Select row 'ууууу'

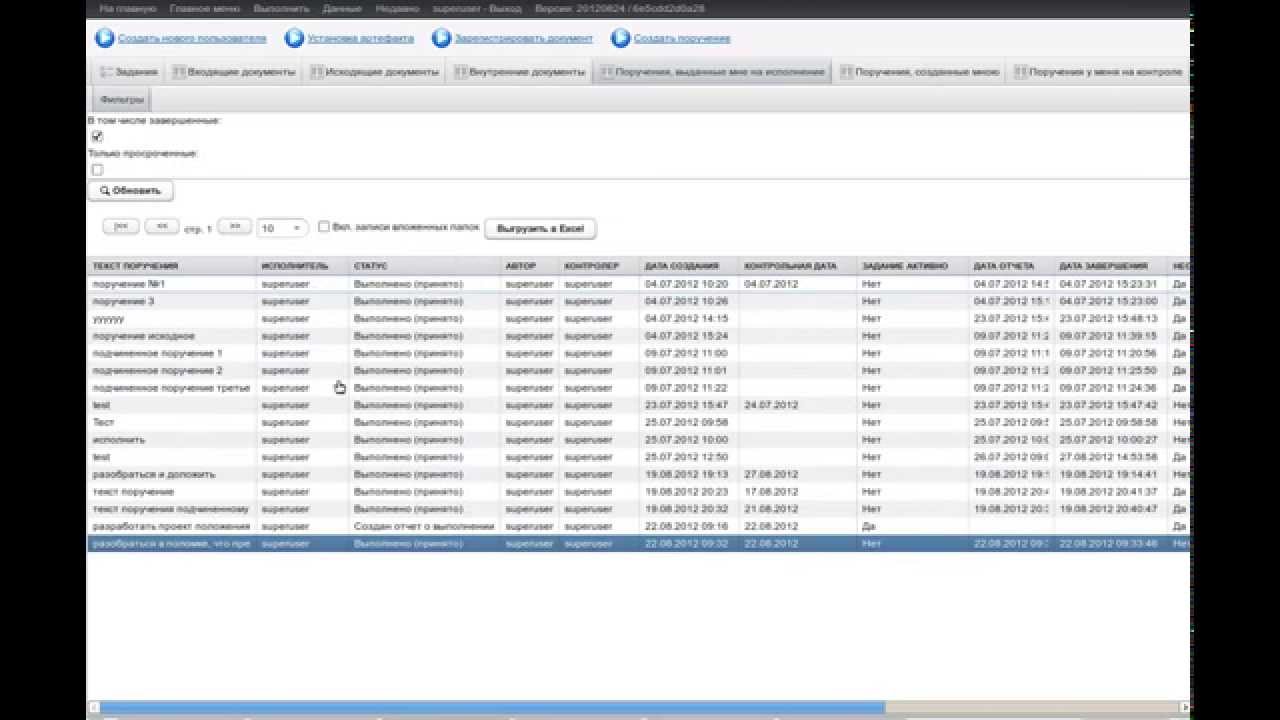pyautogui.click(x=638, y=319)
